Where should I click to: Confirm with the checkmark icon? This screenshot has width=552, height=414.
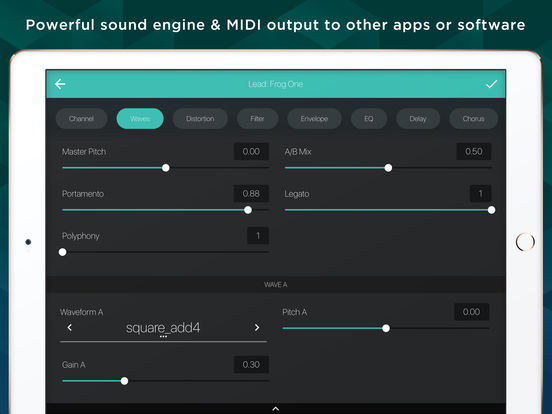click(491, 84)
